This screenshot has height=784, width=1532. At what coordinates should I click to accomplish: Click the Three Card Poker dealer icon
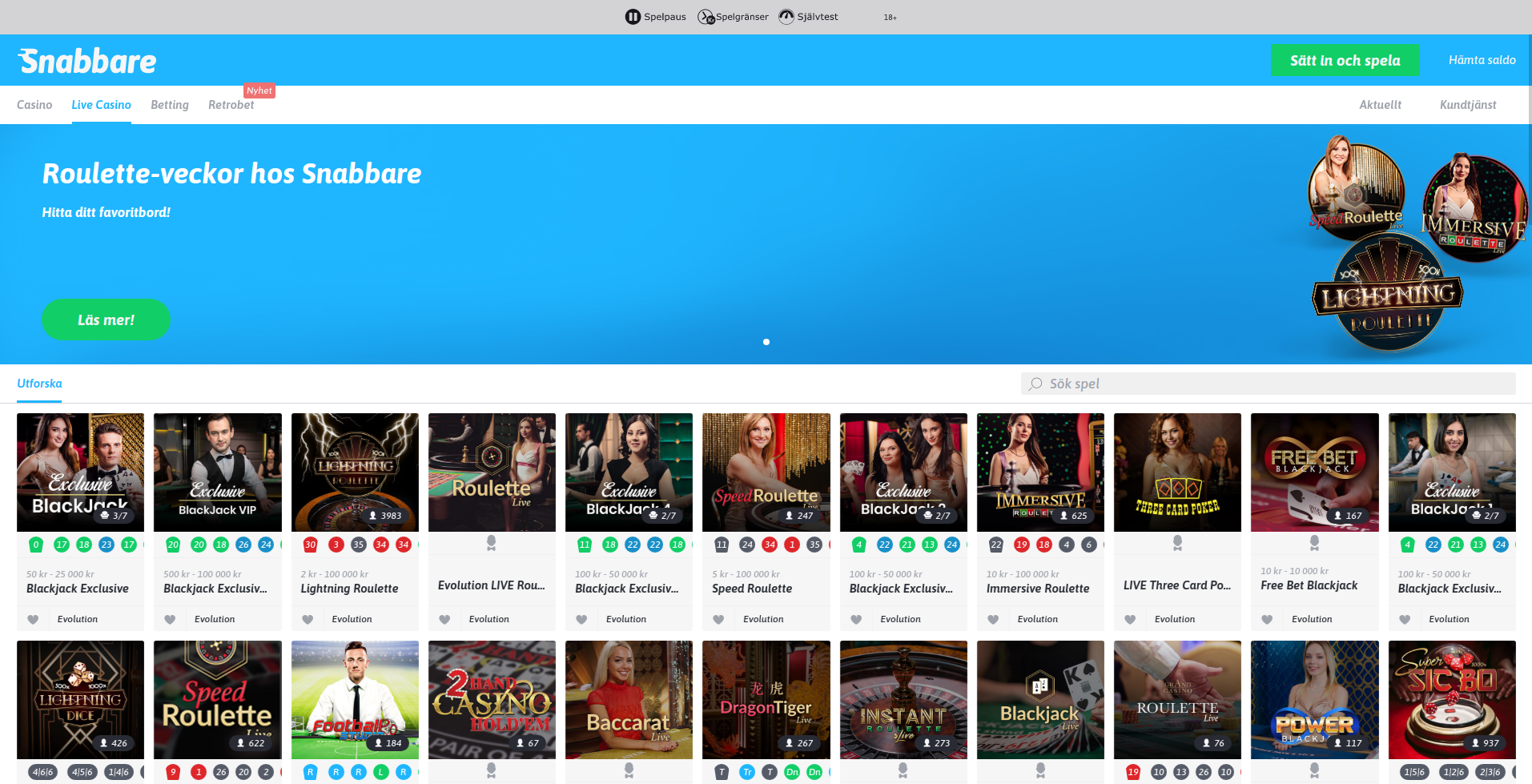1176,543
